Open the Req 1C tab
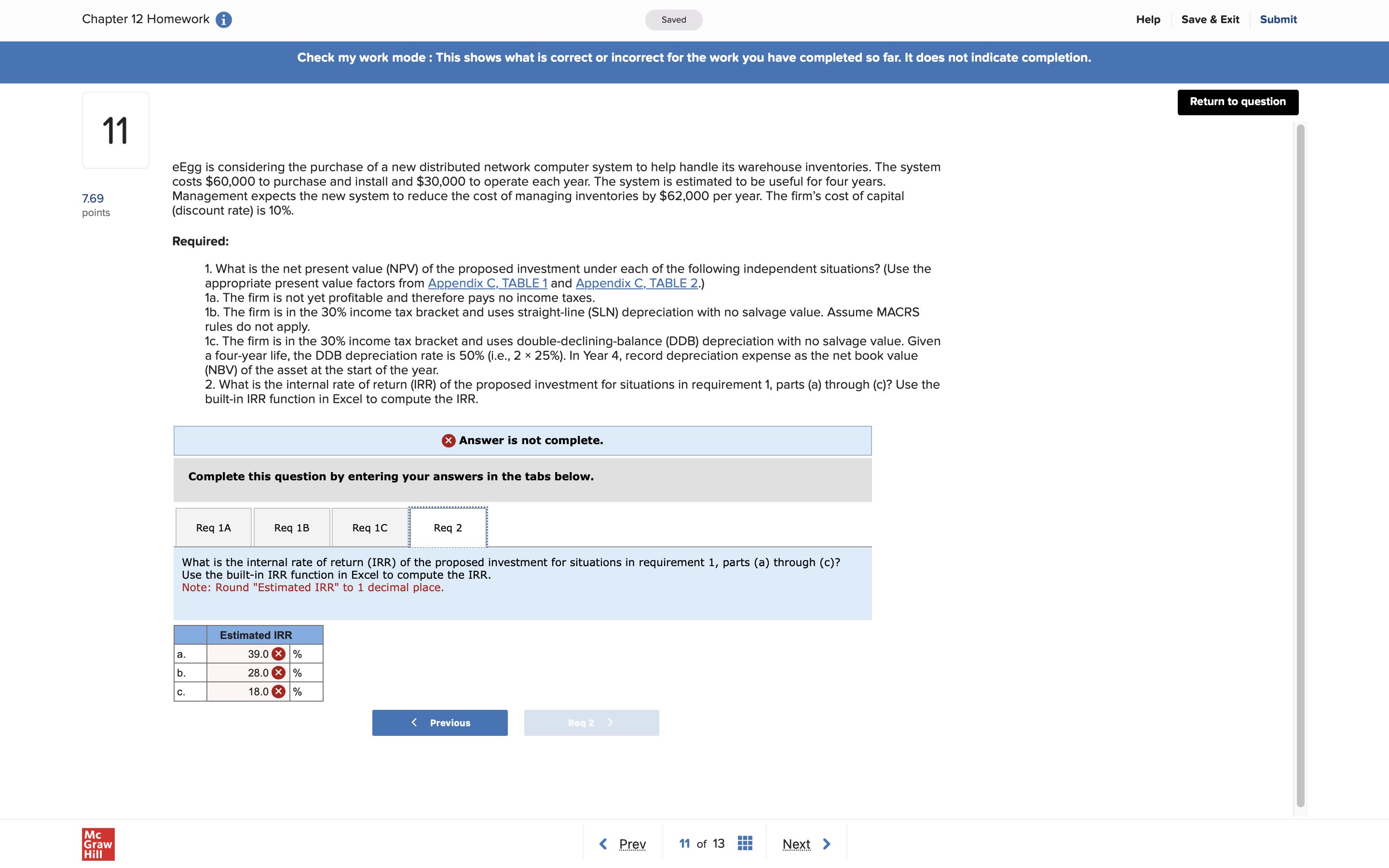 click(369, 528)
